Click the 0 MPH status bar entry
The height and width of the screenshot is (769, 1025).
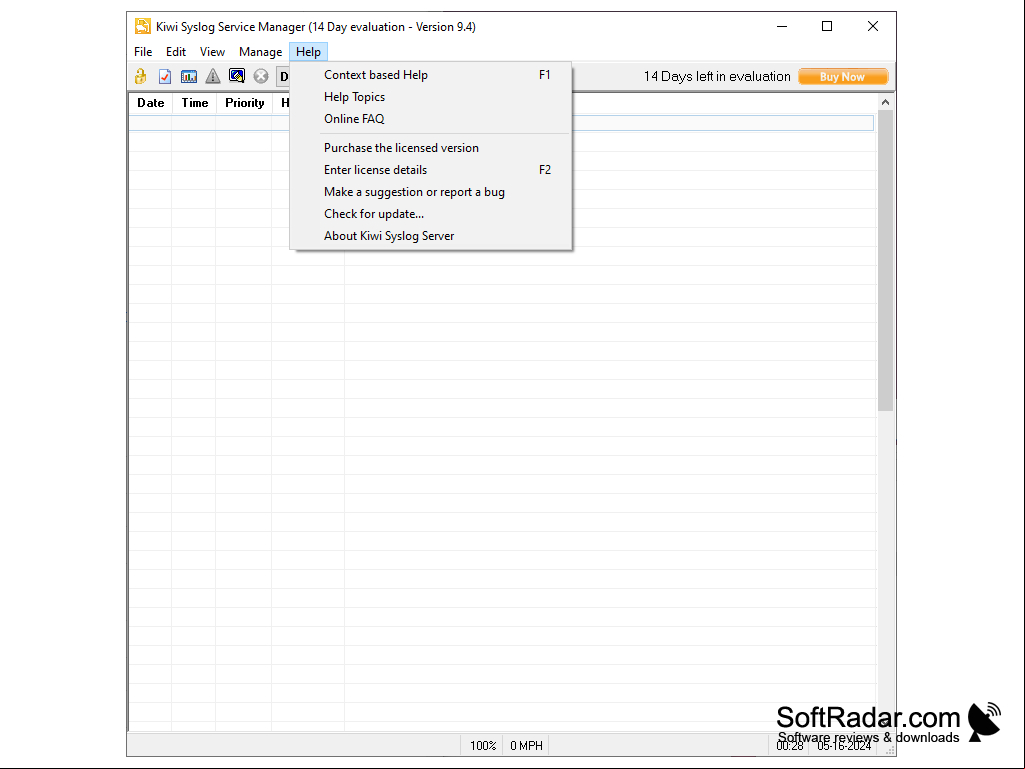point(526,745)
